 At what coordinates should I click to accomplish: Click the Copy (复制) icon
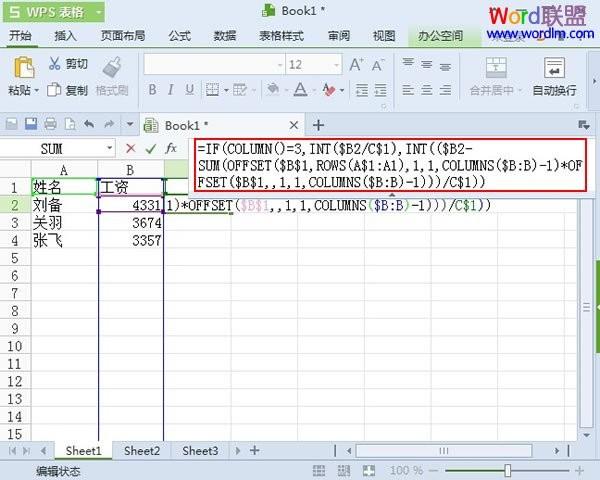(54, 90)
